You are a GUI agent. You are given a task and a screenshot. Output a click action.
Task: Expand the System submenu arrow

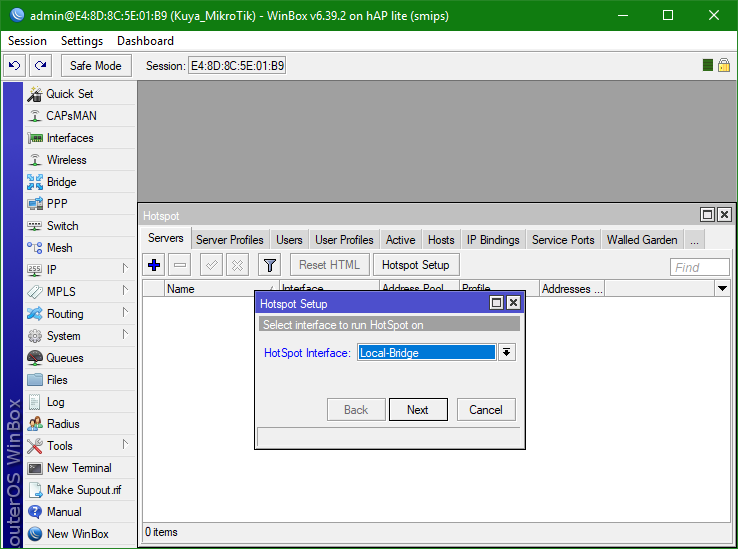tap(125, 334)
